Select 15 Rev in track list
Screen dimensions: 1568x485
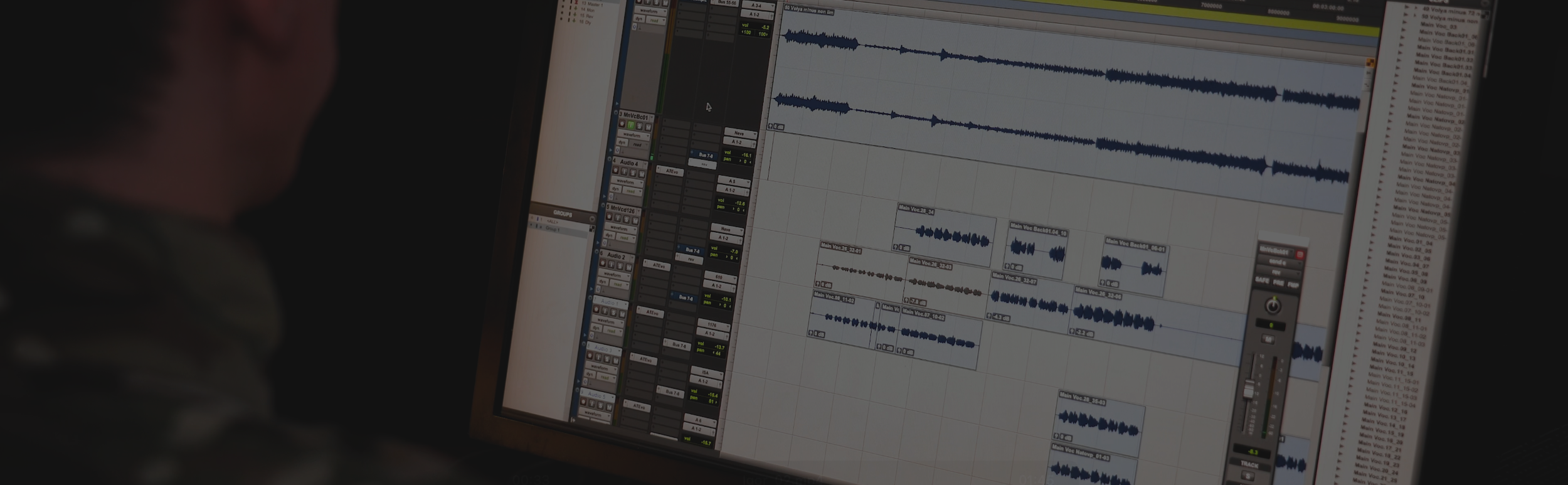tap(587, 16)
